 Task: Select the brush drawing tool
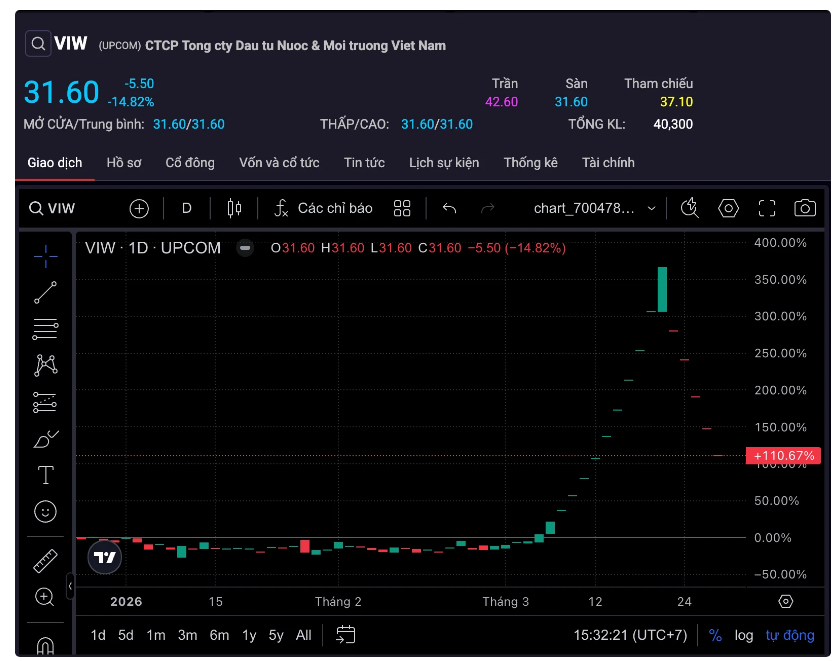coord(45,439)
